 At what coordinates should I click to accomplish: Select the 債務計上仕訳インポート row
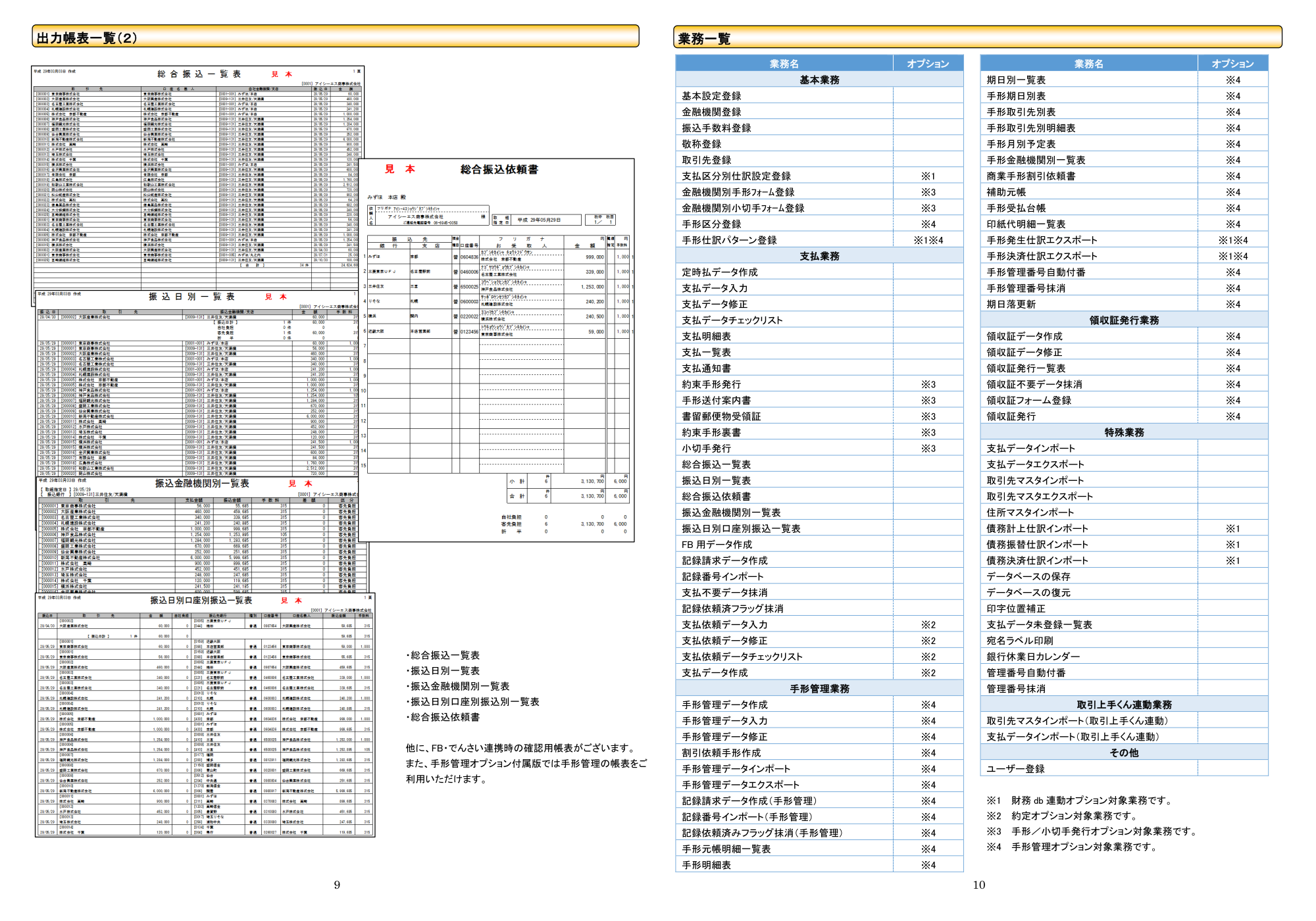(x=1124, y=528)
